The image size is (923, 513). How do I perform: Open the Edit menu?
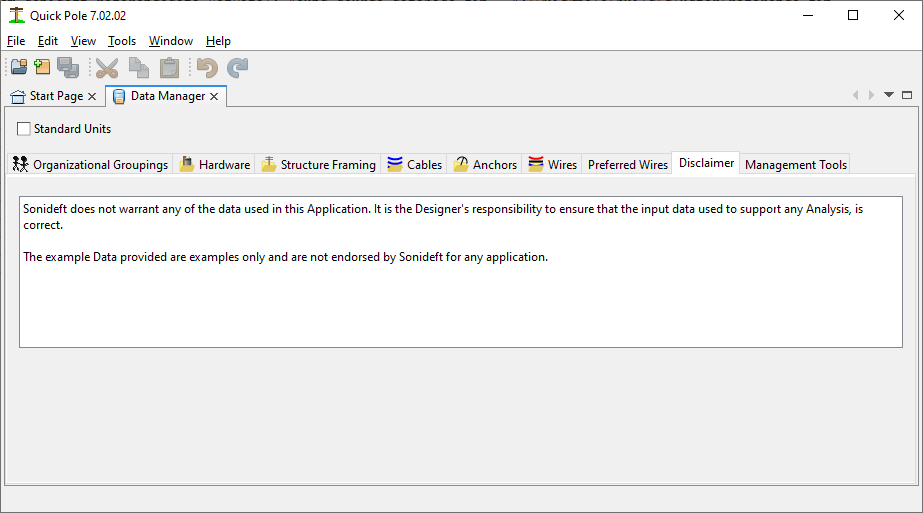[48, 41]
